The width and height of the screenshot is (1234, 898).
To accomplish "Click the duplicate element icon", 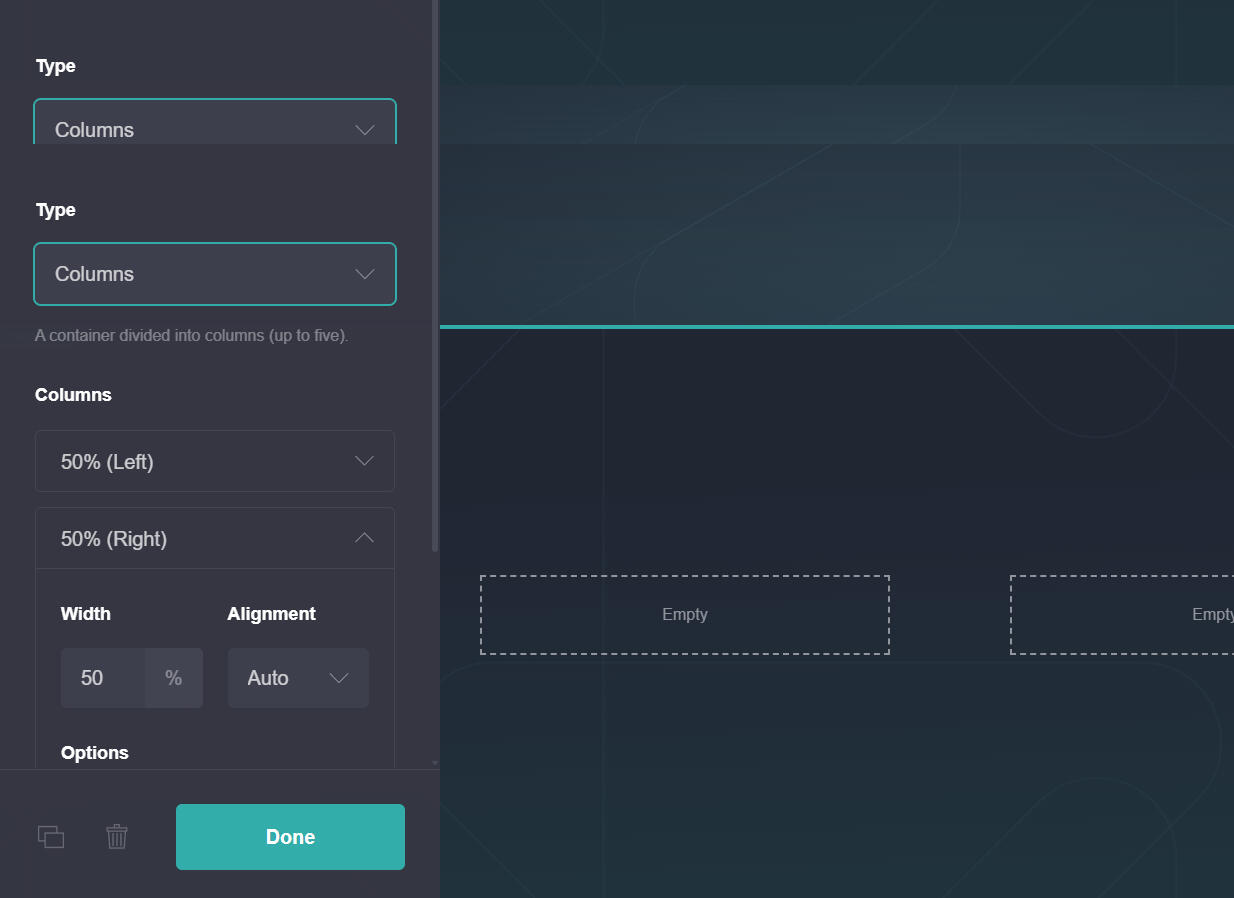I will point(51,837).
